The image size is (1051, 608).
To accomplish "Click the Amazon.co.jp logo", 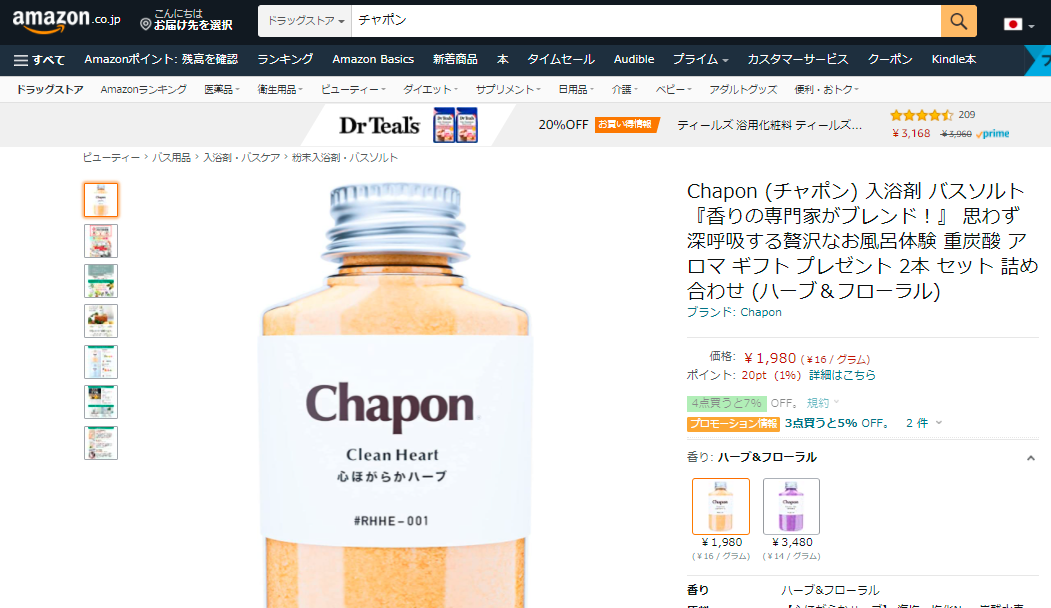I will (66, 21).
